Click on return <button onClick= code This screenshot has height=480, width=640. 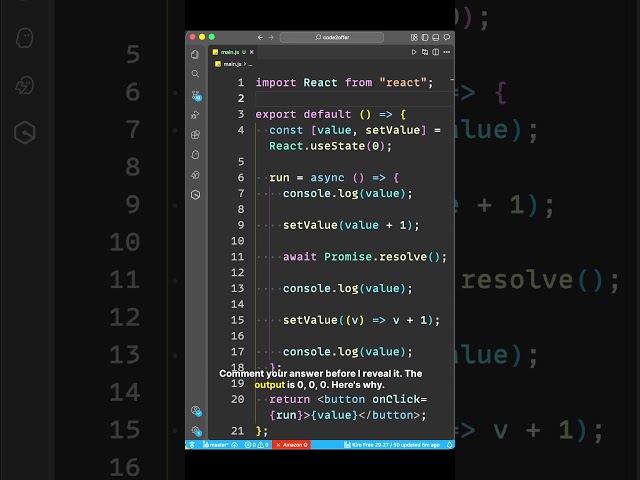[x=348, y=399]
